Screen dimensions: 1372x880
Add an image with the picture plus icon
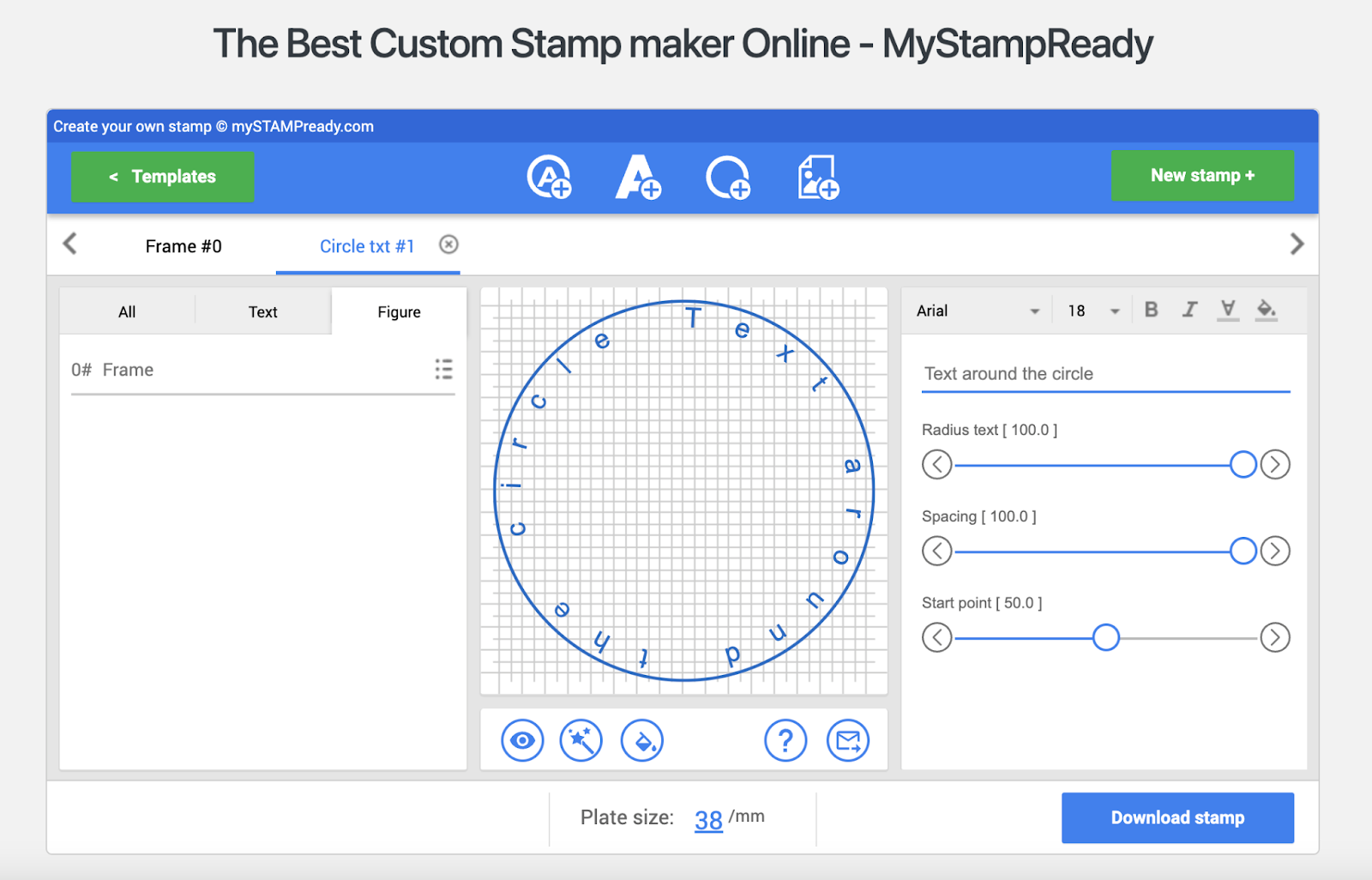point(818,178)
